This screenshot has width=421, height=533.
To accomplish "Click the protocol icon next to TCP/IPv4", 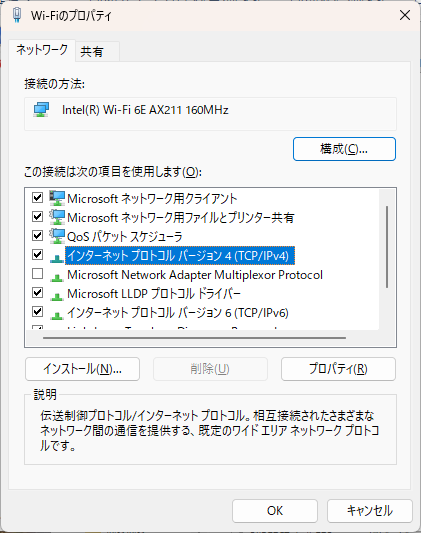I will (57, 258).
